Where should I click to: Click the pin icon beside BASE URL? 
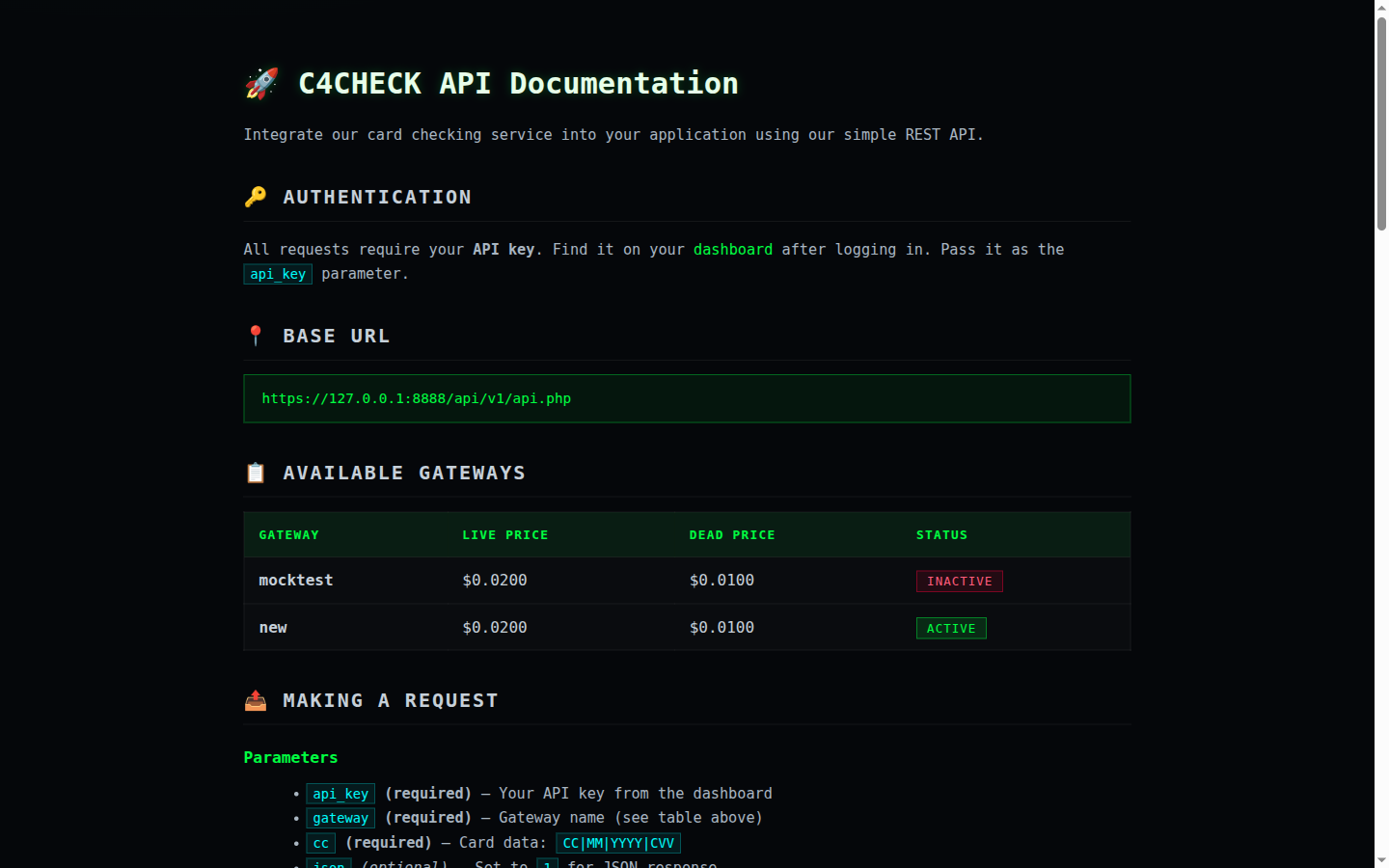click(256, 336)
